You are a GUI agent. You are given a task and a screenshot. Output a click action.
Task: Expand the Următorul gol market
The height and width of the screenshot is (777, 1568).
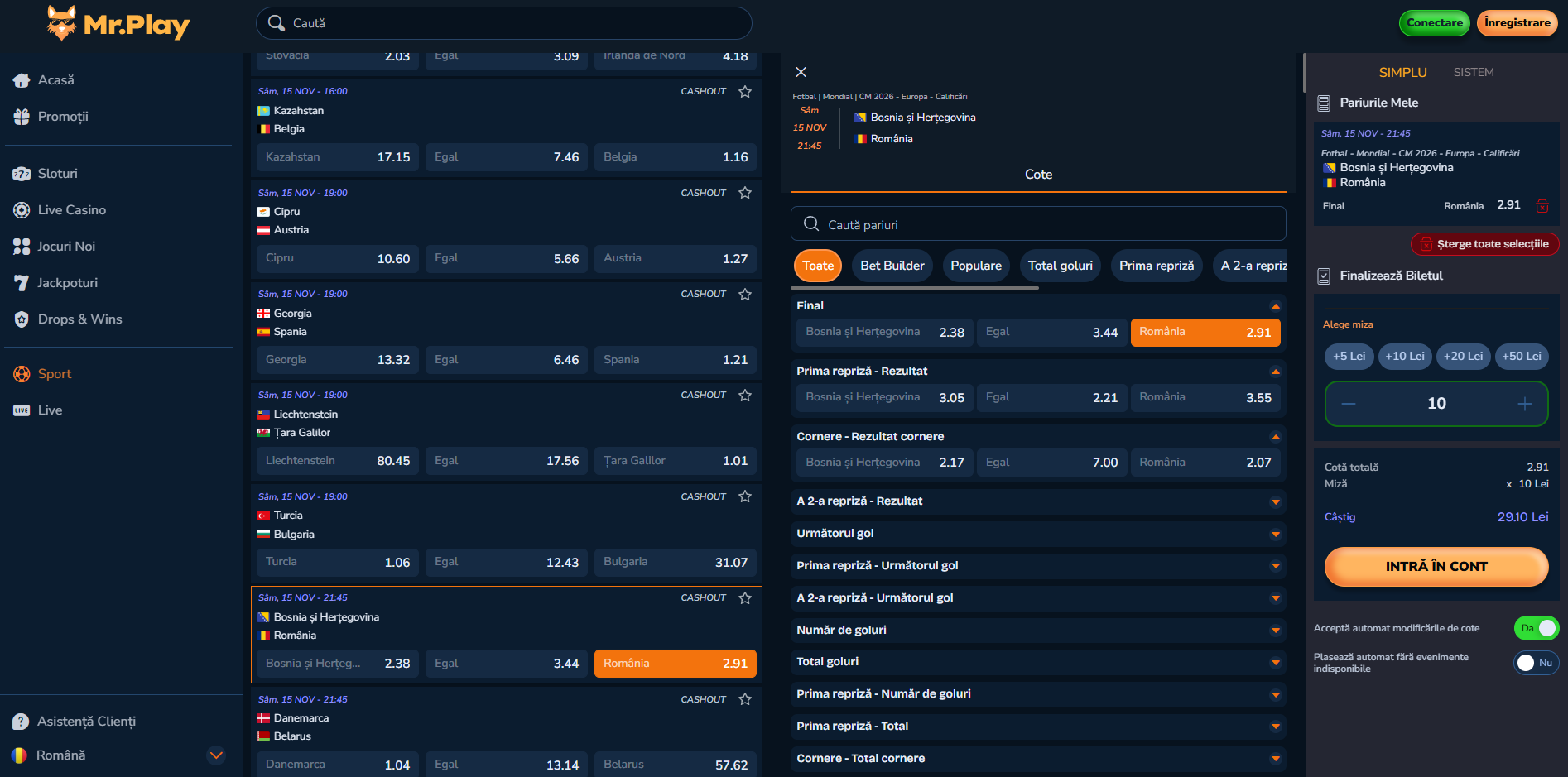point(1275,534)
